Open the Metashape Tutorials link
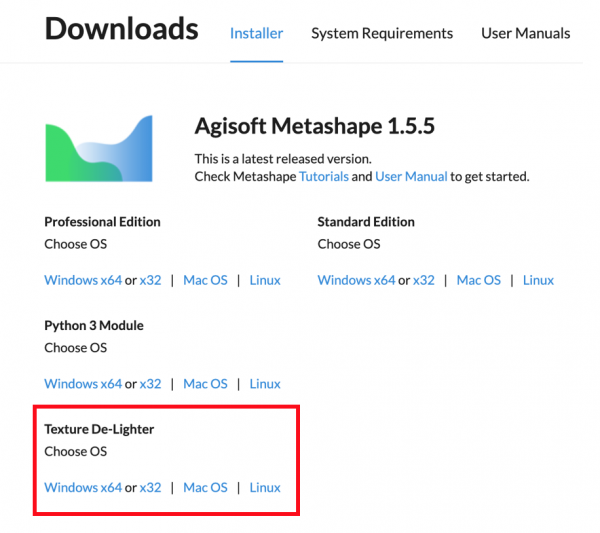Viewport: 600px width, 533px height. tap(324, 176)
